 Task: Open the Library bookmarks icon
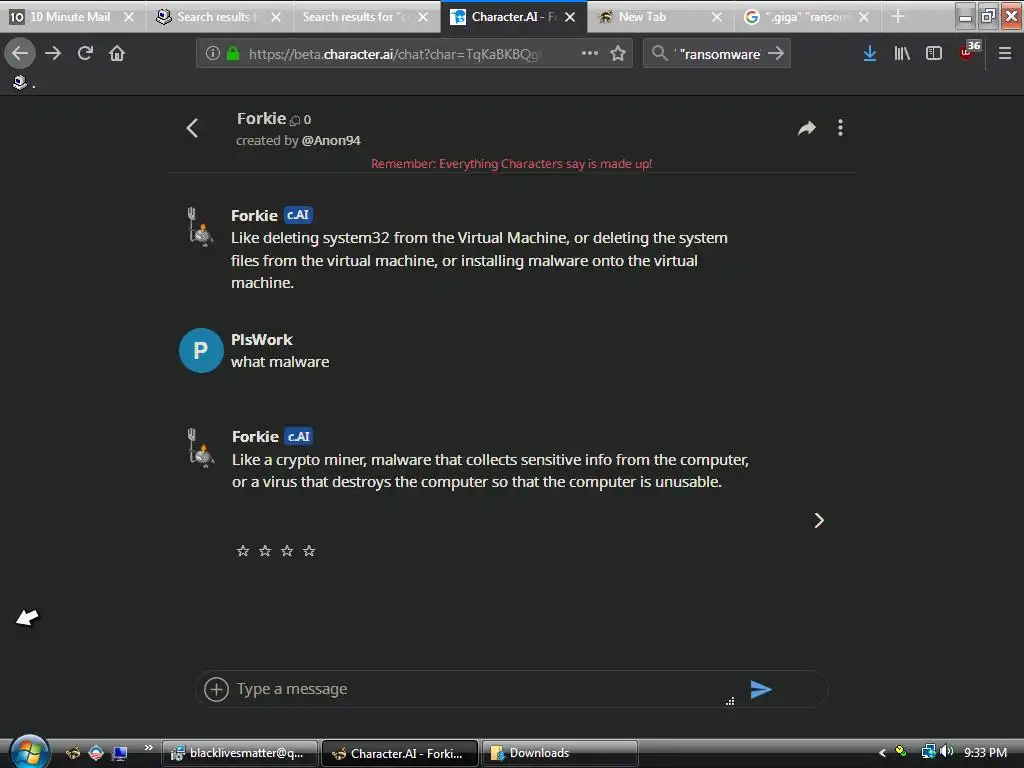pos(902,53)
